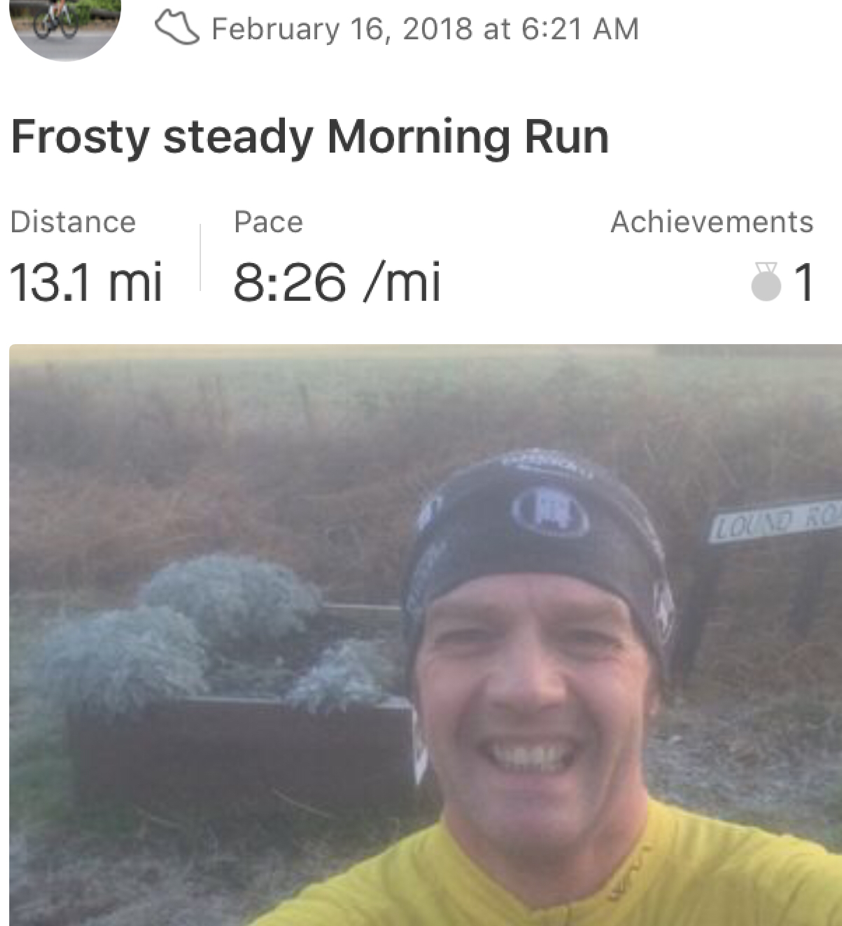Click the silver medal achievements icon
This screenshot has height=926, width=842.
[766, 282]
